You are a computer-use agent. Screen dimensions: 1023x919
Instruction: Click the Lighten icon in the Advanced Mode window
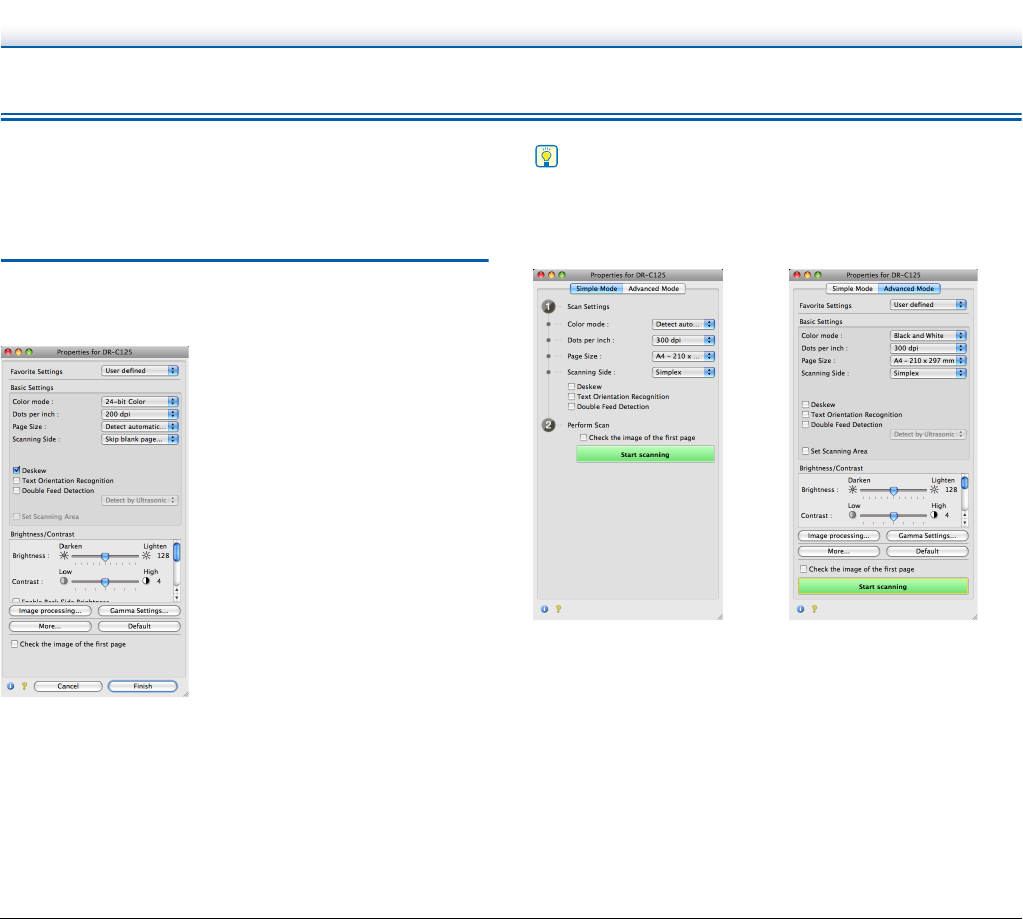pos(934,489)
